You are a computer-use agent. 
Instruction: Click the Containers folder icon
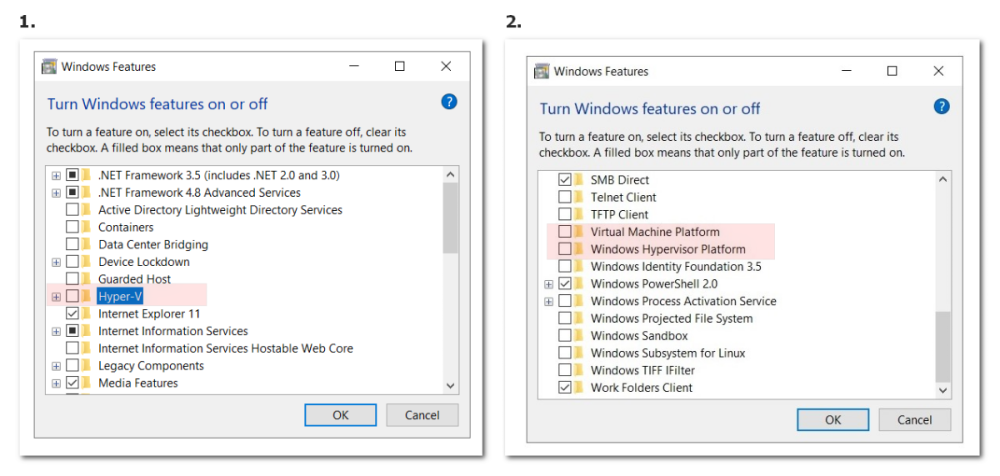(x=88, y=227)
